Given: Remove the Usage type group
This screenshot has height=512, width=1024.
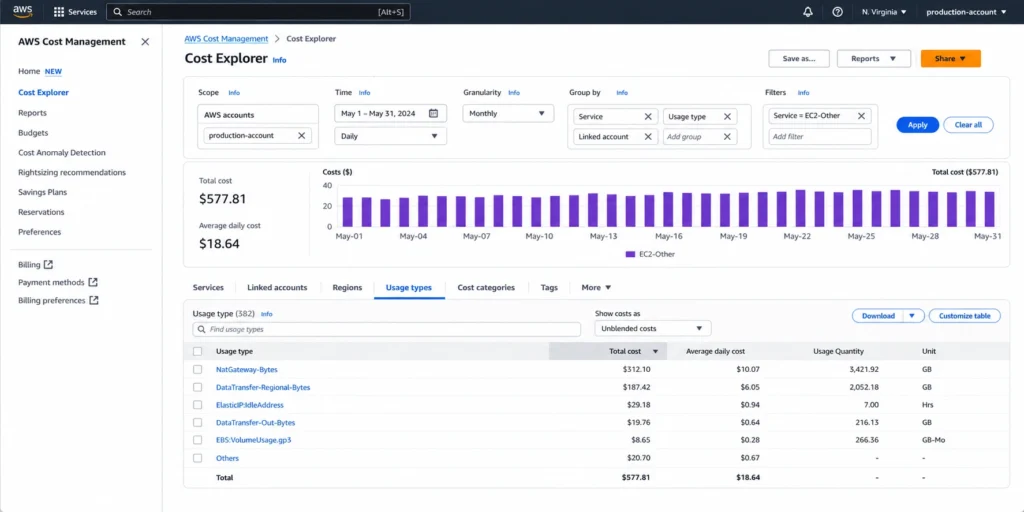Looking at the screenshot, I should pos(727,116).
